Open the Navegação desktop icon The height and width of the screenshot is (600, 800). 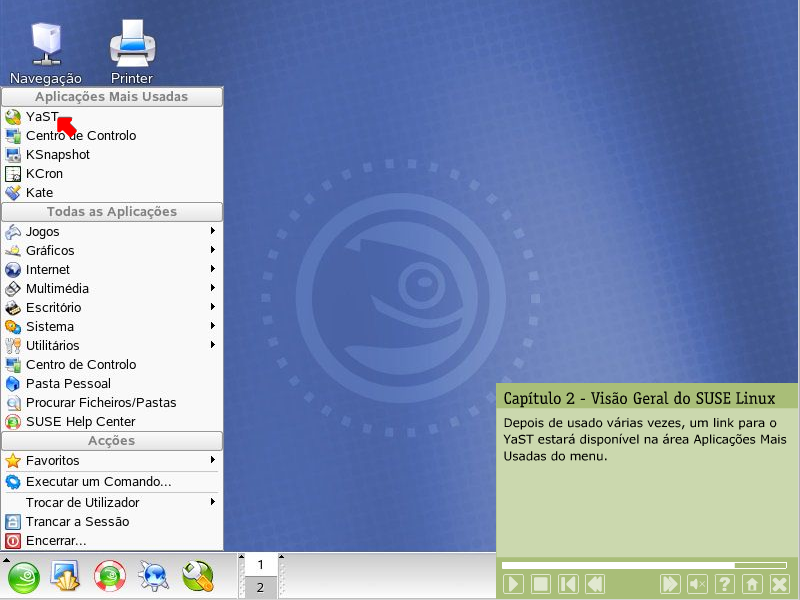tap(46, 51)
